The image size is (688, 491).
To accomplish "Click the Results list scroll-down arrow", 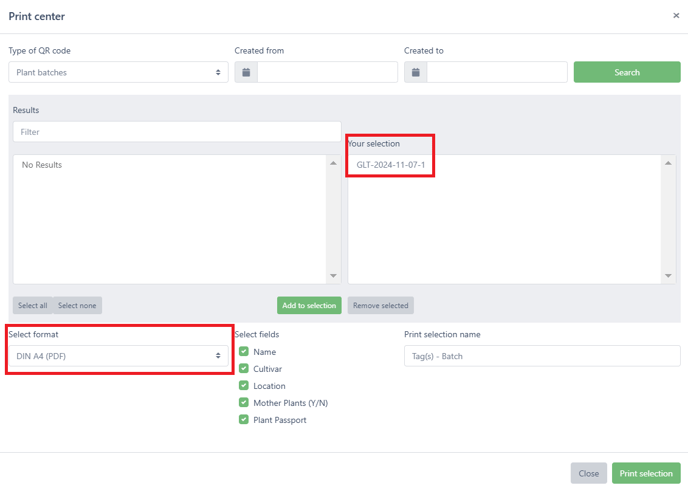I will click(333, 276).
